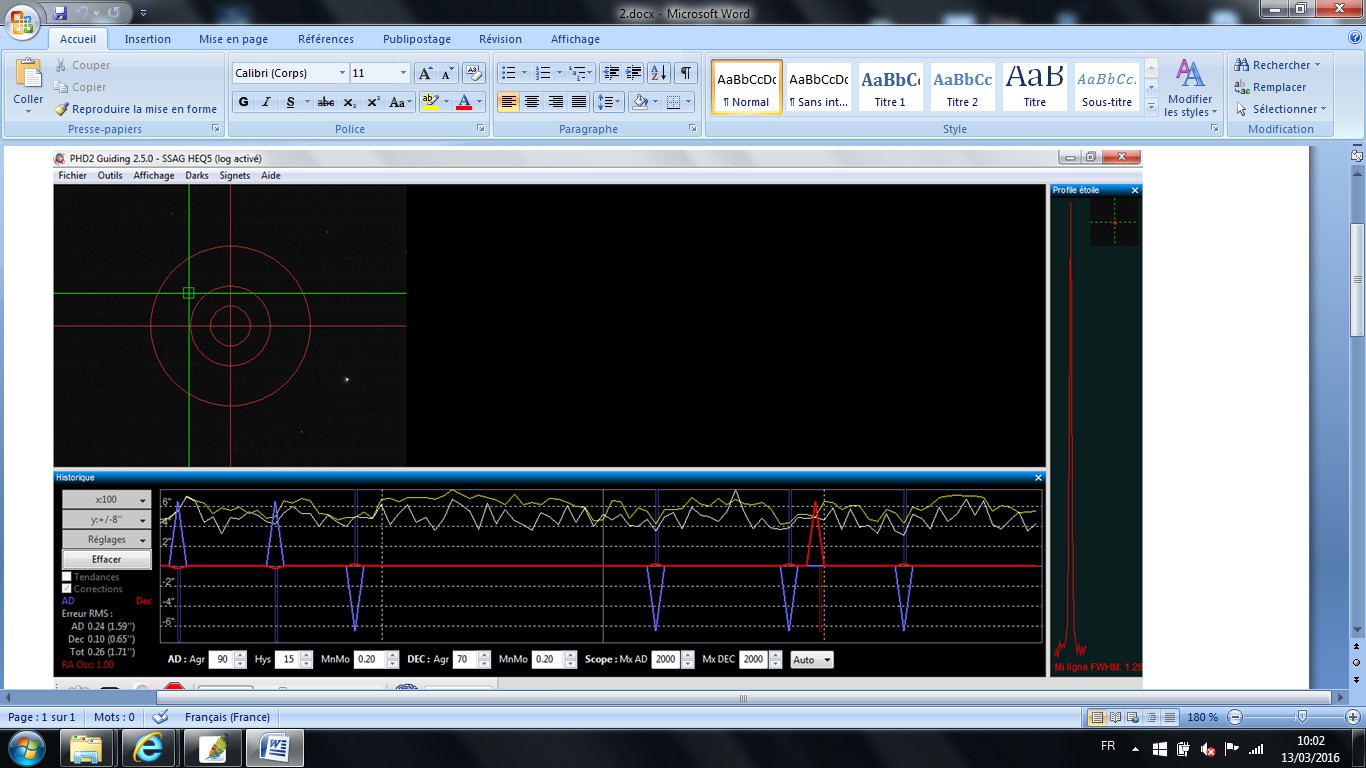Switch to full screen reading view
The image size is (1366, 768).
point(1115,717)
